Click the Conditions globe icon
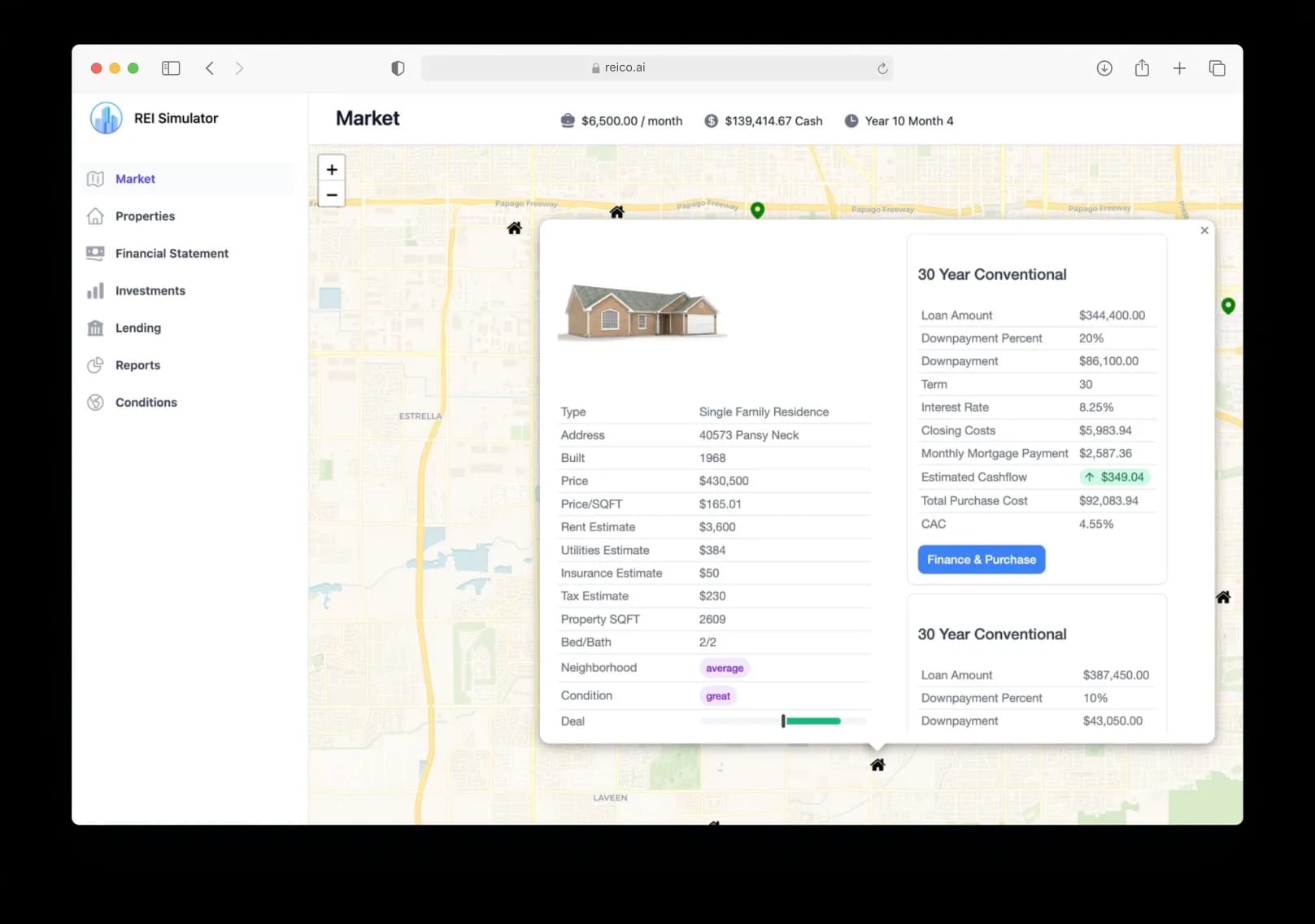1315x924 pixels. point(95,403)
